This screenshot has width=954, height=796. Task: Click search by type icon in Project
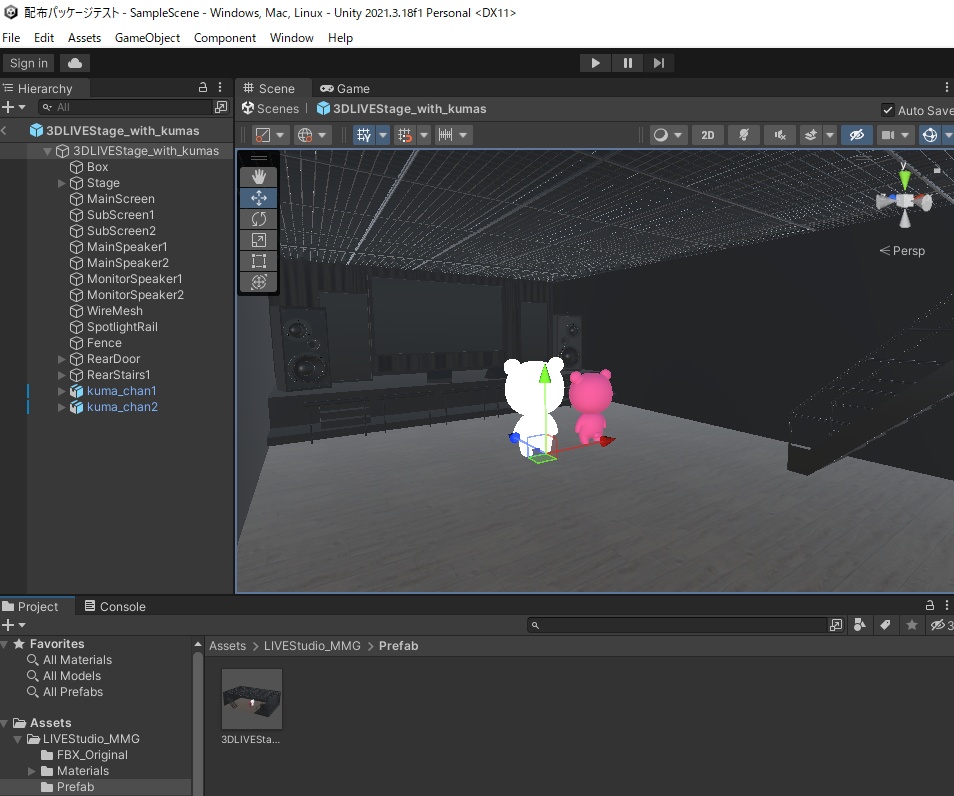click(x=860, y=625)
